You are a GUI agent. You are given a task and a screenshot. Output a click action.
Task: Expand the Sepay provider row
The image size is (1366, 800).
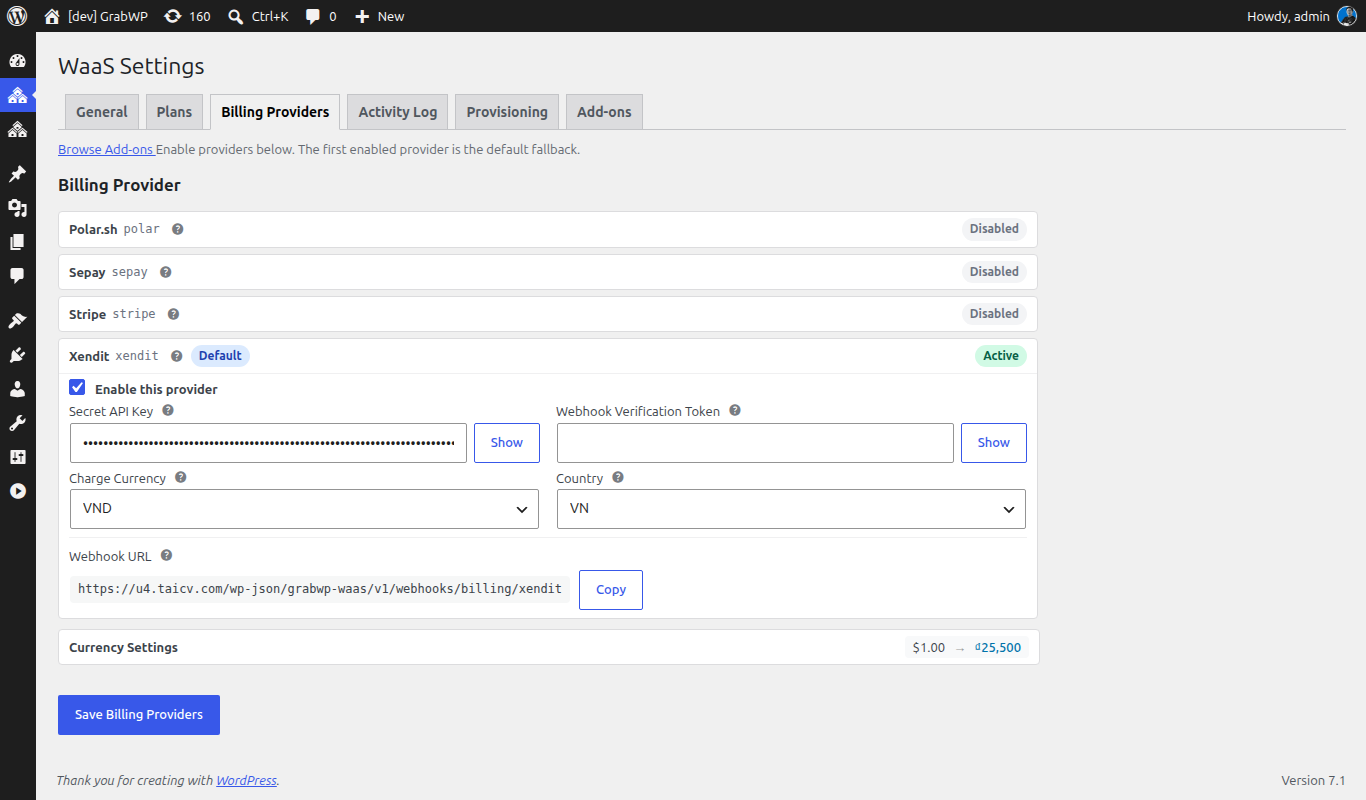pos(548,272)
